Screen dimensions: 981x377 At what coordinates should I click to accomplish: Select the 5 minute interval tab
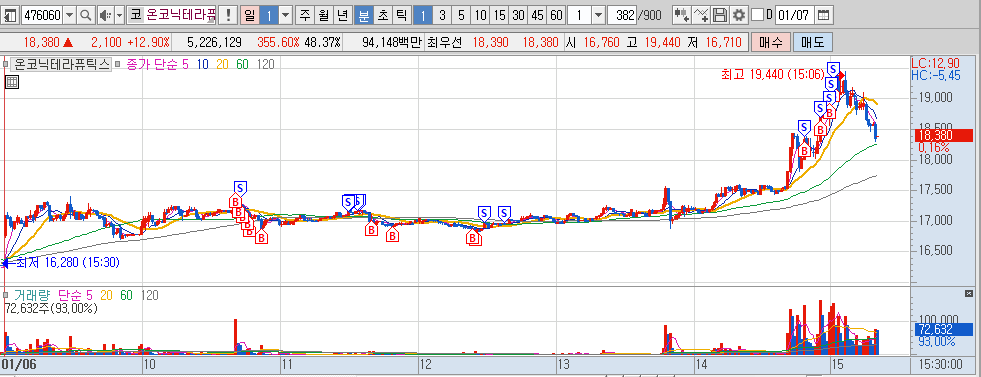(461, 14)
